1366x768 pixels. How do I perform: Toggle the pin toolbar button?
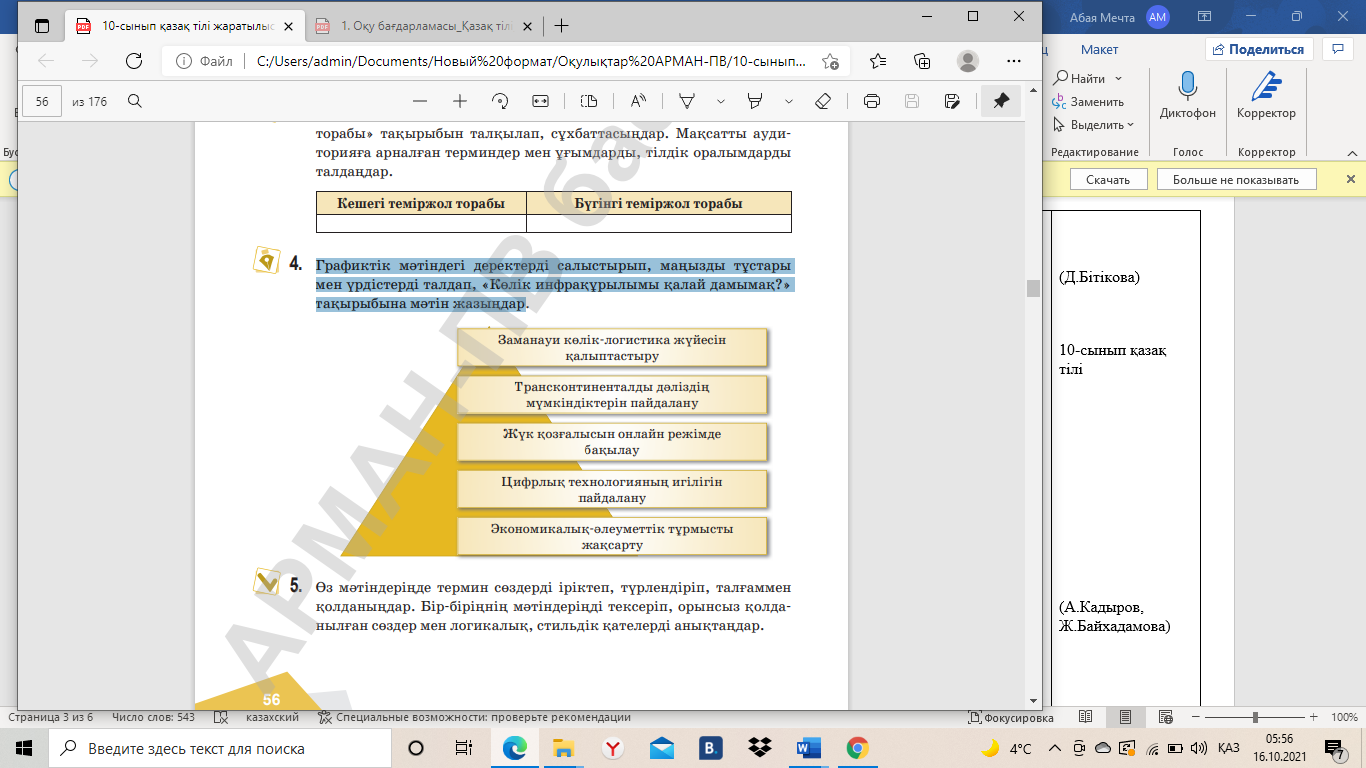tap(1001, 101)
